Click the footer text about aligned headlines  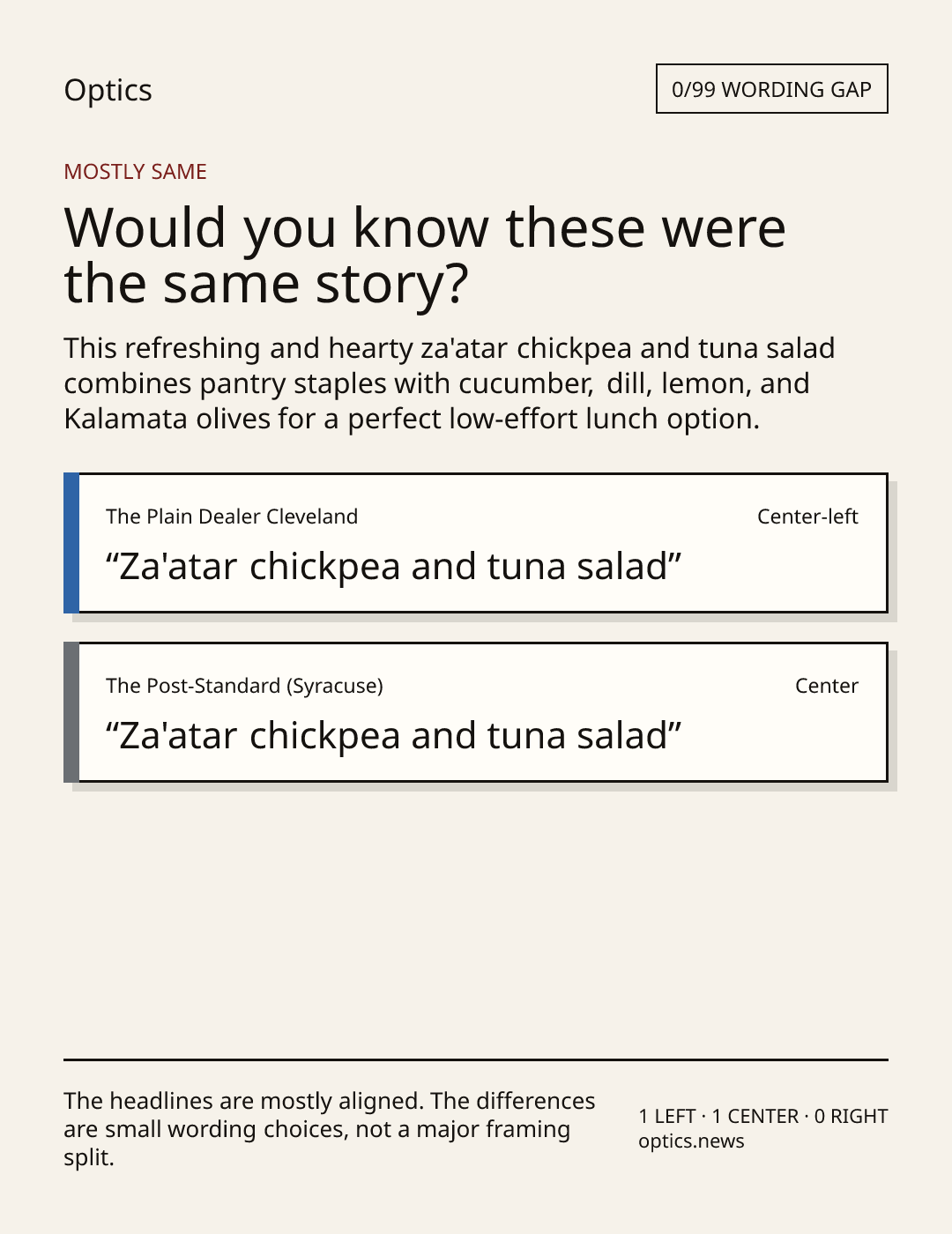(x=330, y=1129)
